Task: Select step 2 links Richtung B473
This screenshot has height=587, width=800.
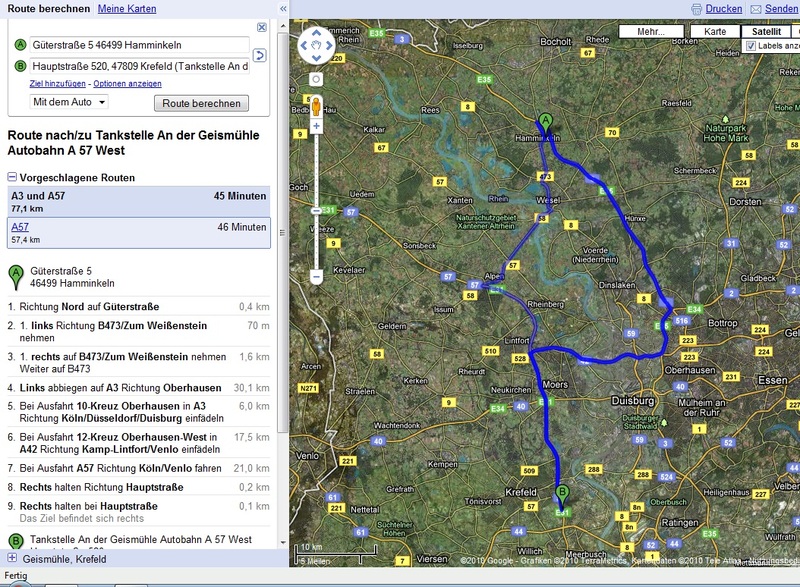Action: [139, 331]
